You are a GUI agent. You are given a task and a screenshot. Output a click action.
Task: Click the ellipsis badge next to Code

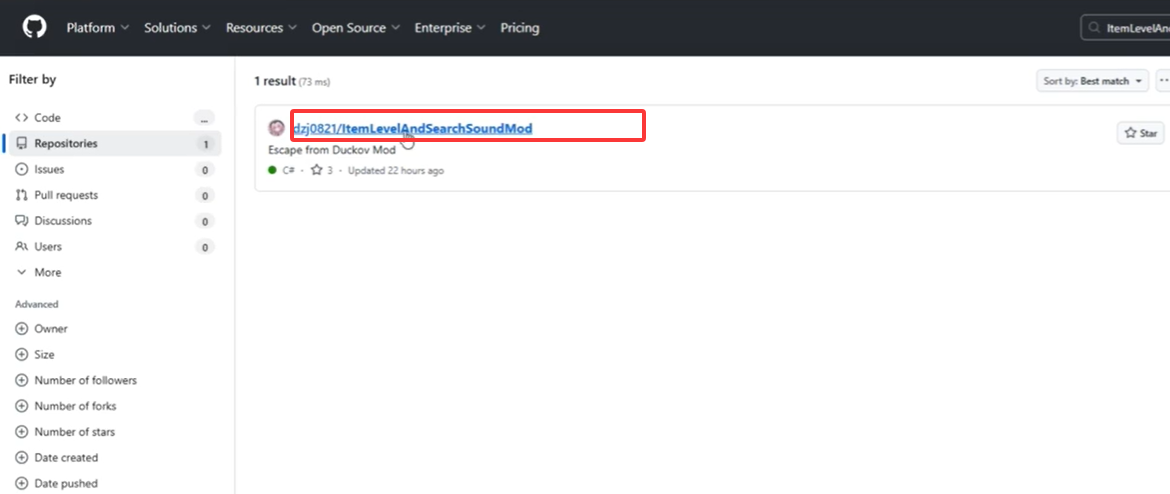click(205, 118)
